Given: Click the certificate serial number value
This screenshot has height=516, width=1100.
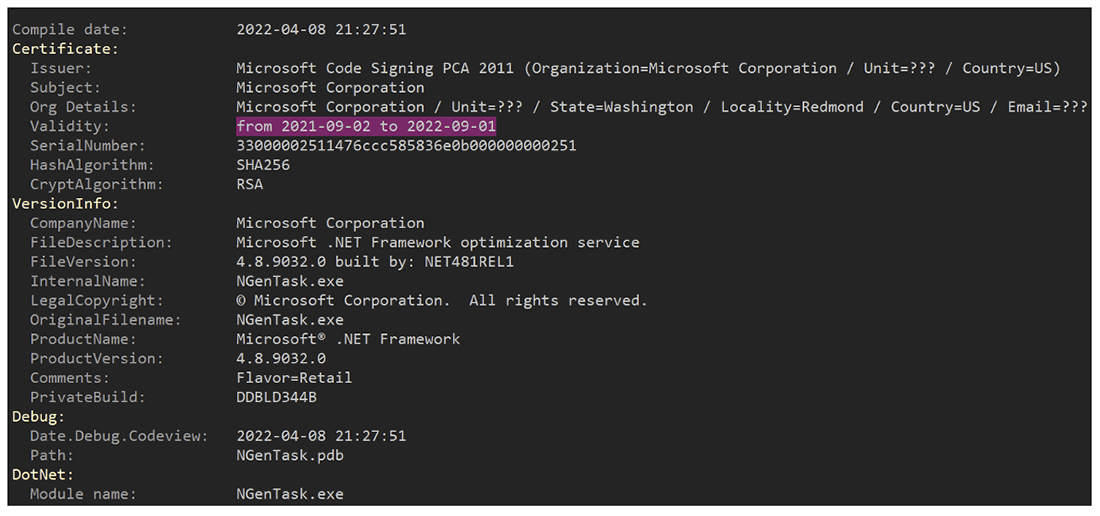Looking at the screenshot, I should coord(406,146).
